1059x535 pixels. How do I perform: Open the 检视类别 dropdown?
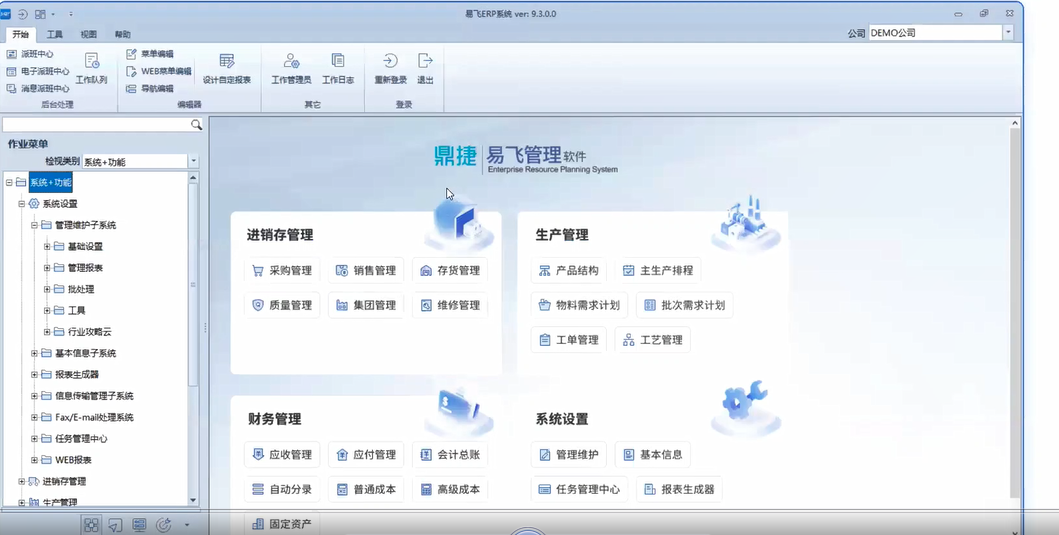[x=193, y=161]
